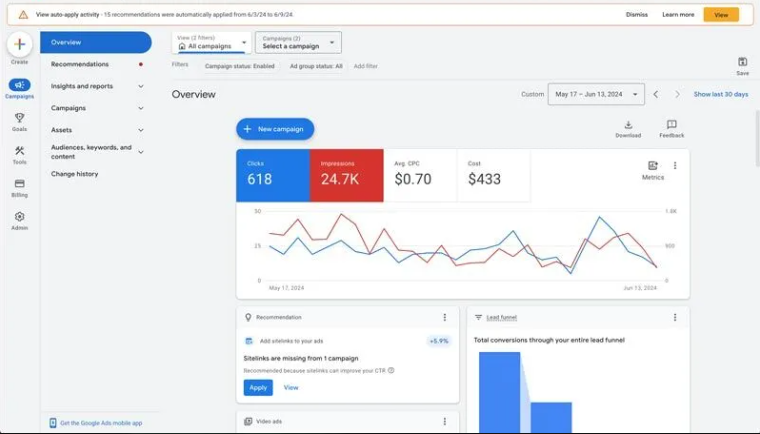
Task: Open the Billing card icon
Action: (19, 184)
